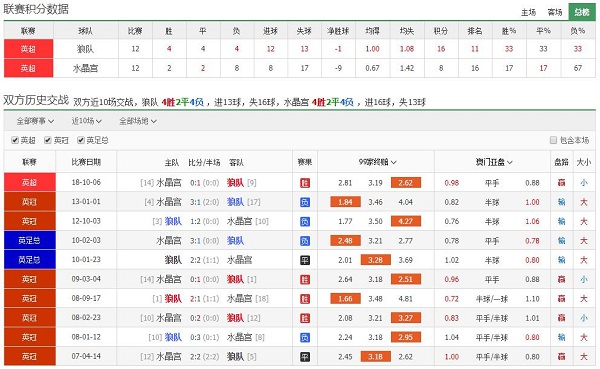Open the 全部赛事 dropdown
600x369 pixels.
tap(35, 121)
